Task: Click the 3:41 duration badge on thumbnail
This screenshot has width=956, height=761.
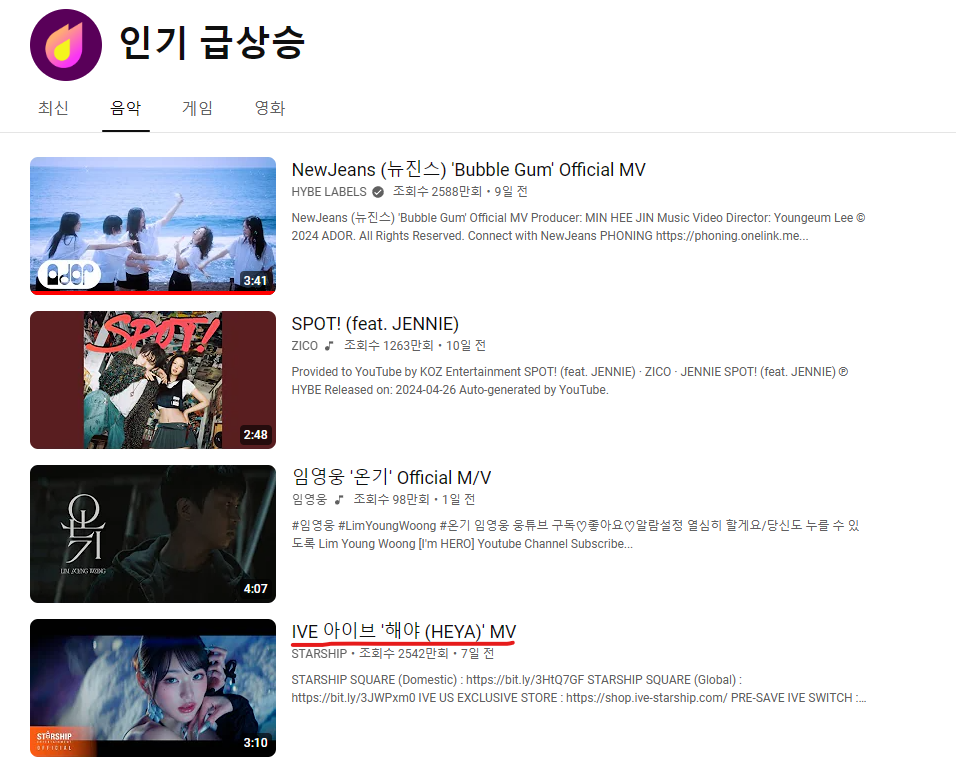Action: pos(255,280)
